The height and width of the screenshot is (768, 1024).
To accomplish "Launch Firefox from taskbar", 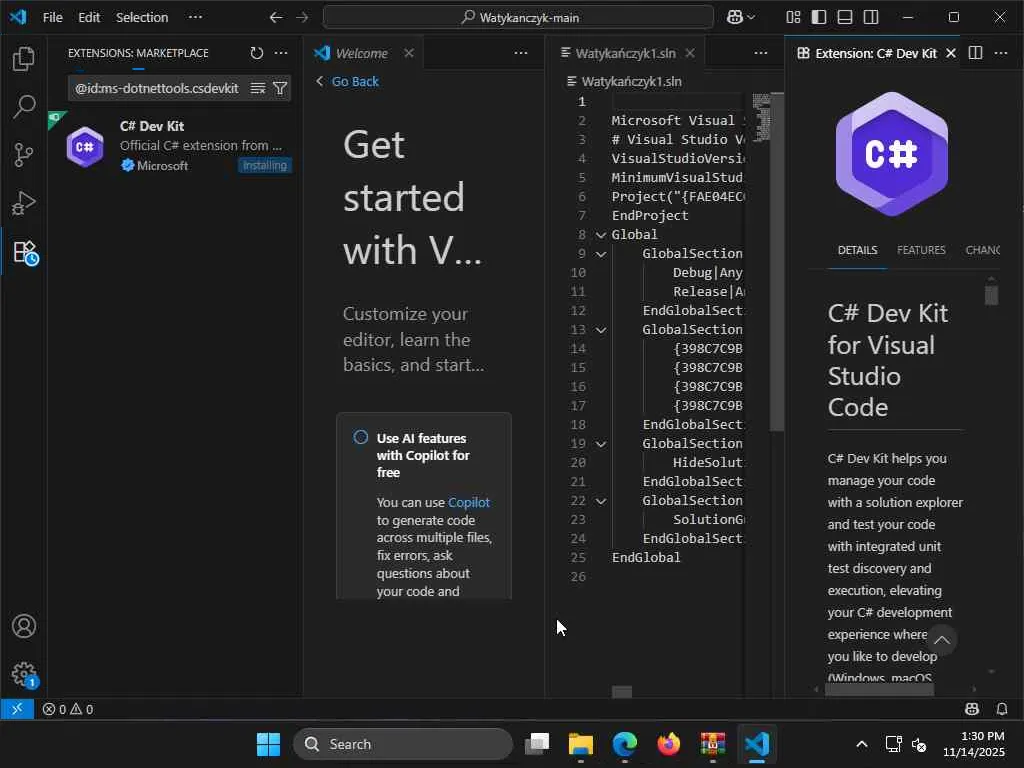I will (x=669, y=744).
